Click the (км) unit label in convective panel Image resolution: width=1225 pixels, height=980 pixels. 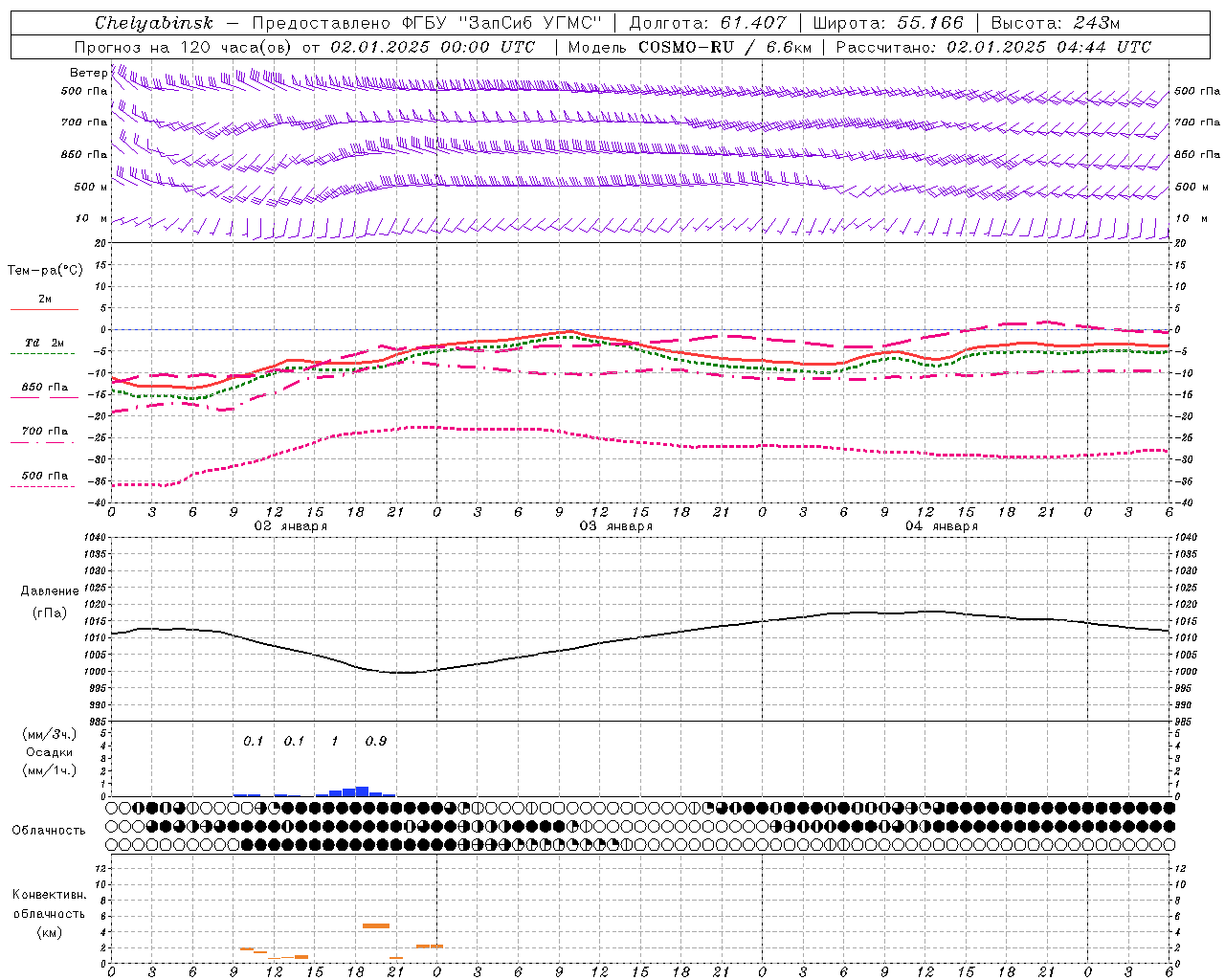pyautogui.click(x=50, y=932)
